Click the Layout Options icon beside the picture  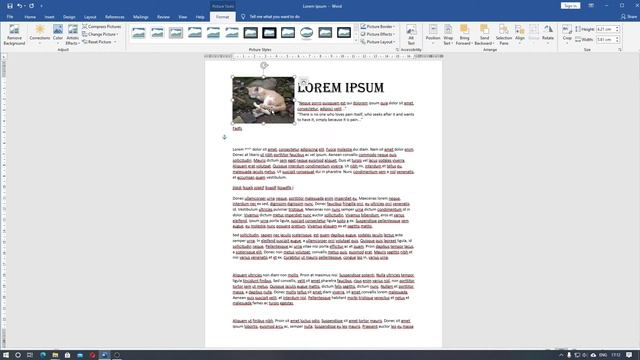point(303,82)
